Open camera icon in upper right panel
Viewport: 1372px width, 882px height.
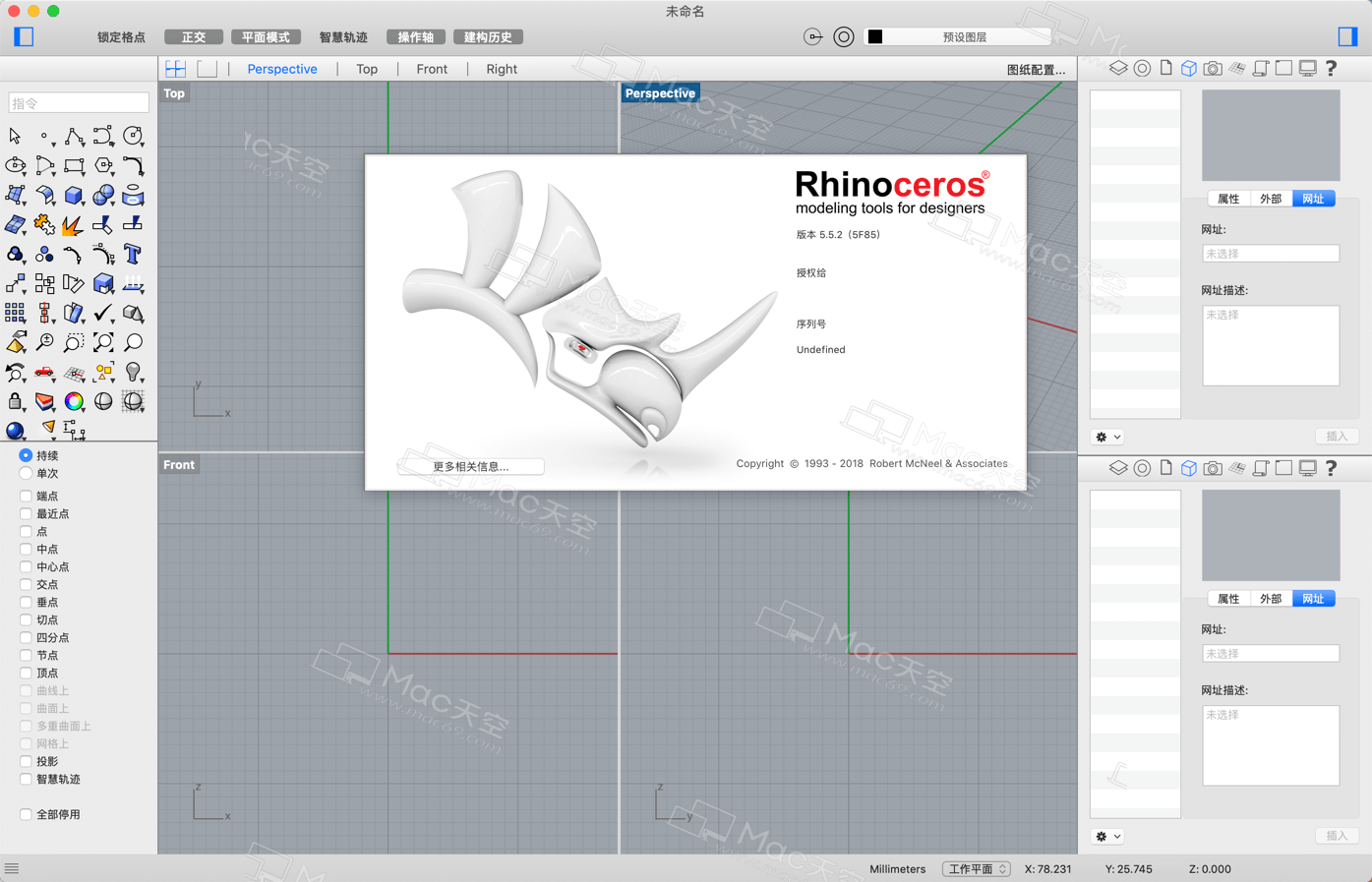[x=1213, y=68]
